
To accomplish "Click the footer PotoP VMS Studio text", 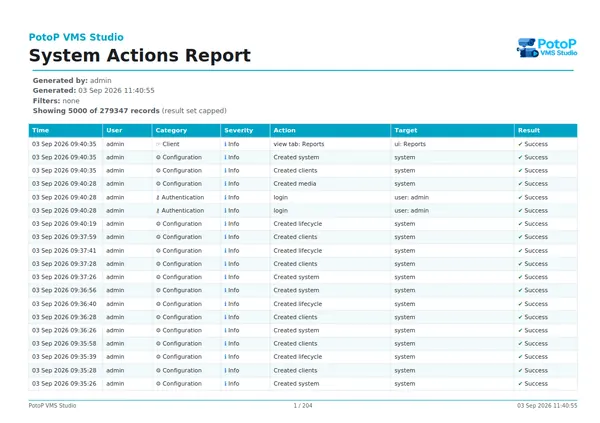I will 52,405.
